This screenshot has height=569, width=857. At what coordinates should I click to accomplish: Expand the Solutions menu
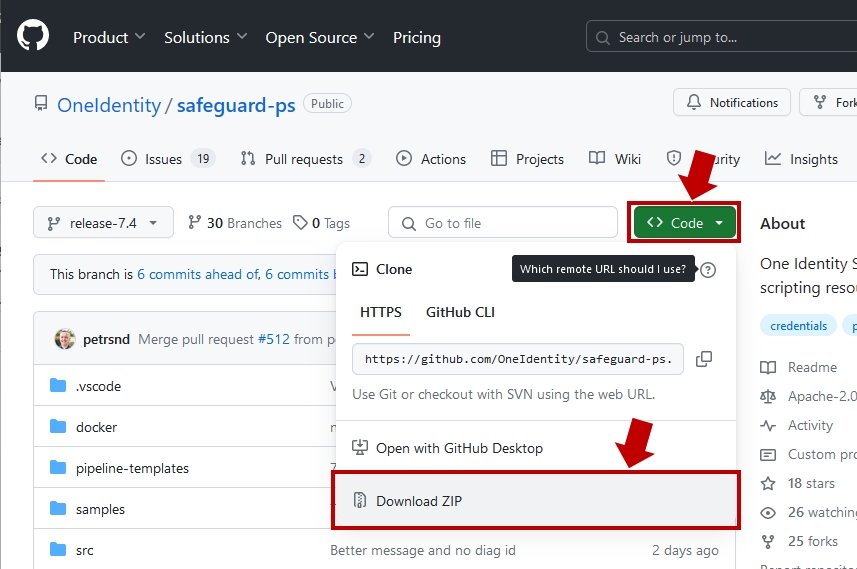[206, 37]
